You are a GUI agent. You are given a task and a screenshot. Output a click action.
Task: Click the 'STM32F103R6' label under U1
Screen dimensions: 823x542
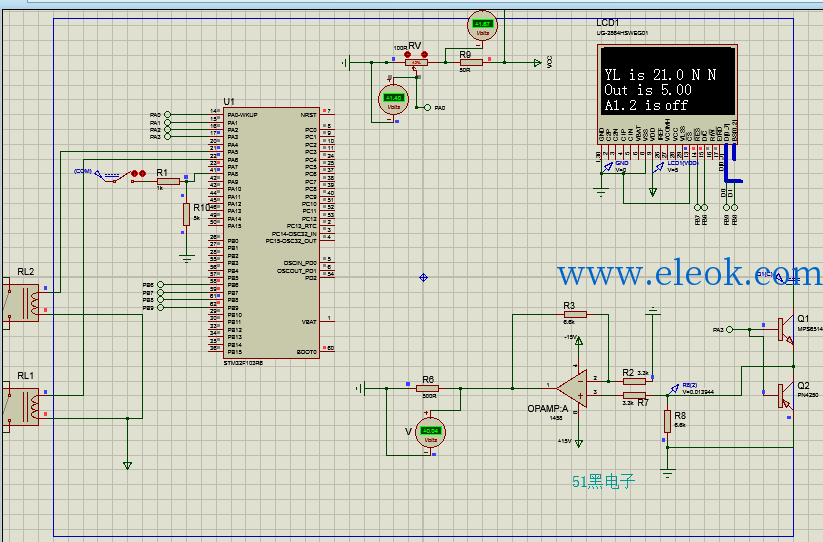tap(243, 363)
